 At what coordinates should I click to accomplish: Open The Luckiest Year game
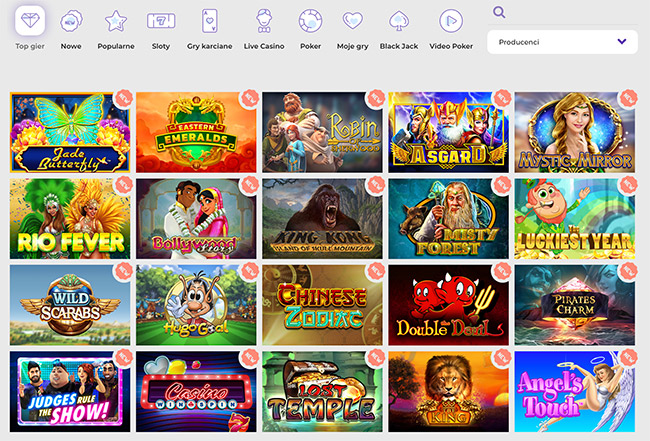(575, 219)
